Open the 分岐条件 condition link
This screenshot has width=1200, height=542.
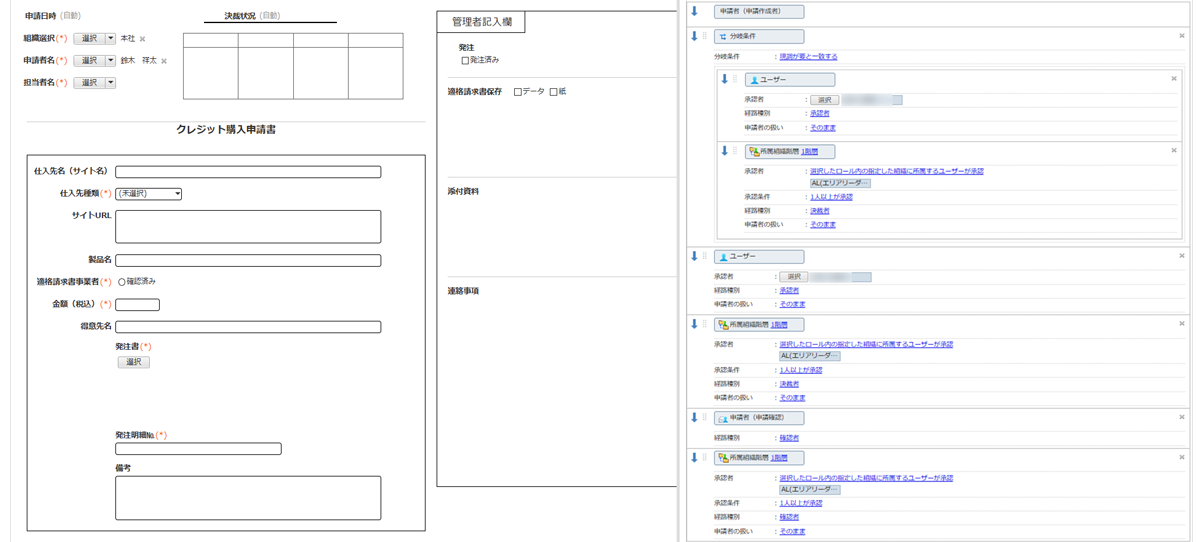[x=808, y=57]
